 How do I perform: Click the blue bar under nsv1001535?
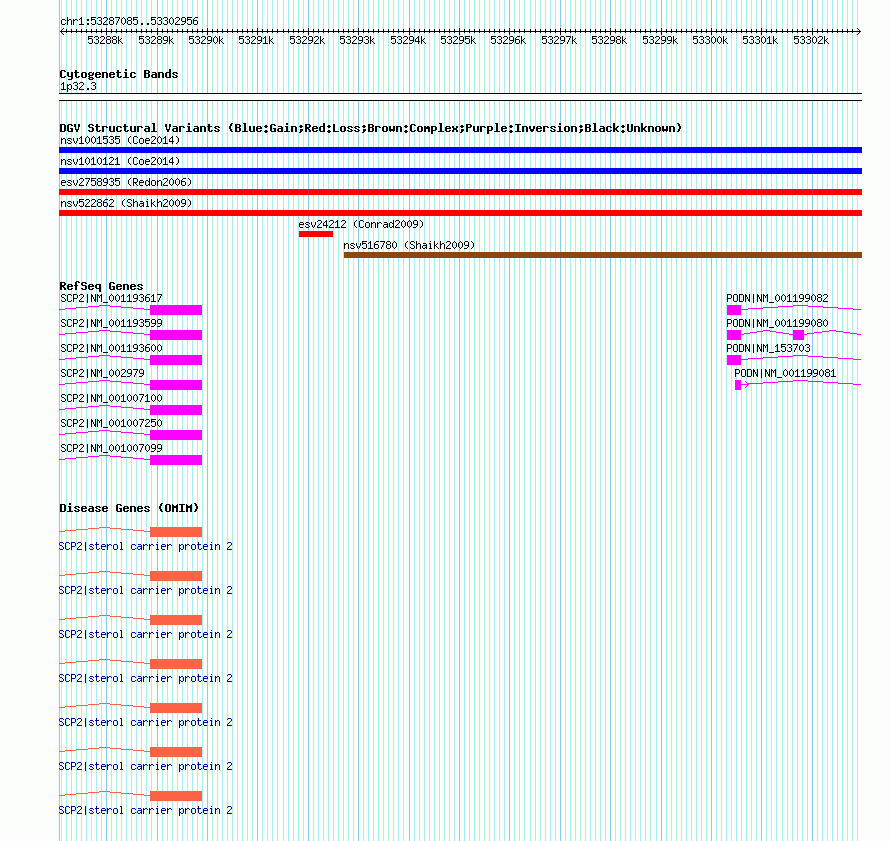pyautogui.click(x=460, y=150)
